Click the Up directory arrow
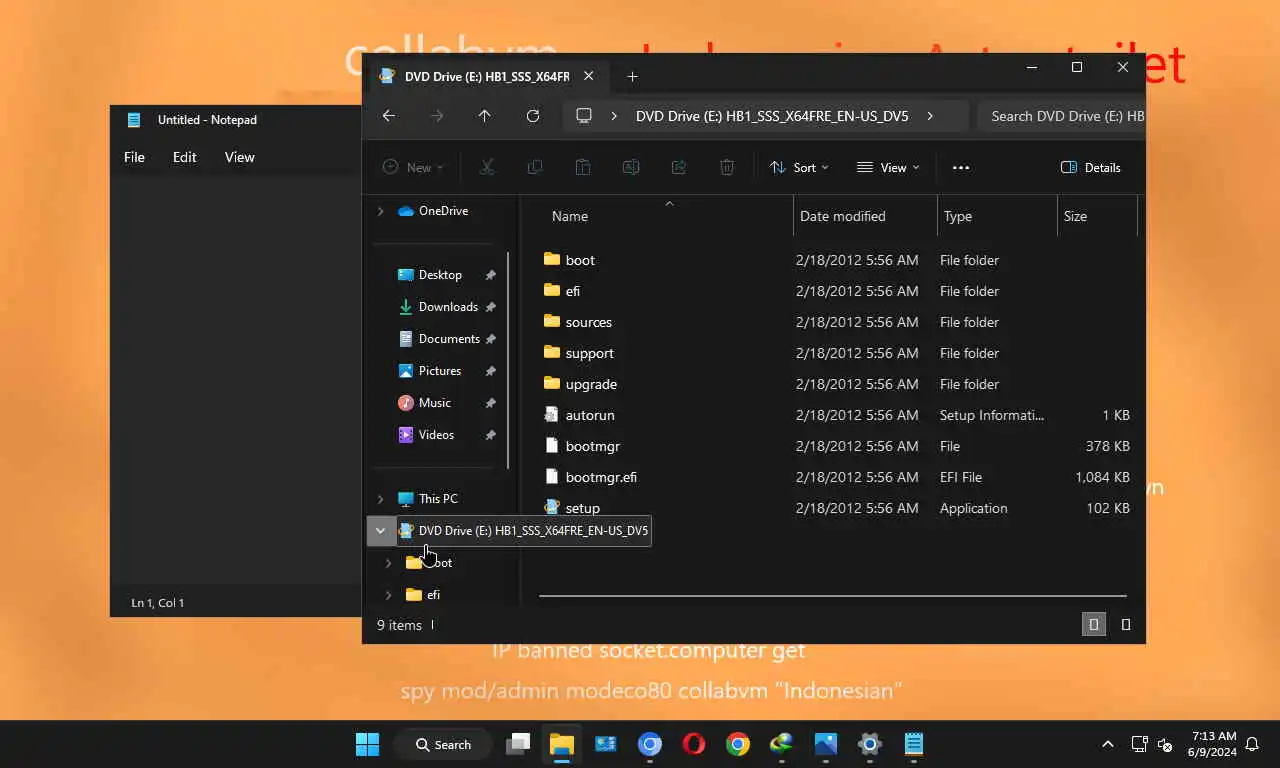 point(485,116)
